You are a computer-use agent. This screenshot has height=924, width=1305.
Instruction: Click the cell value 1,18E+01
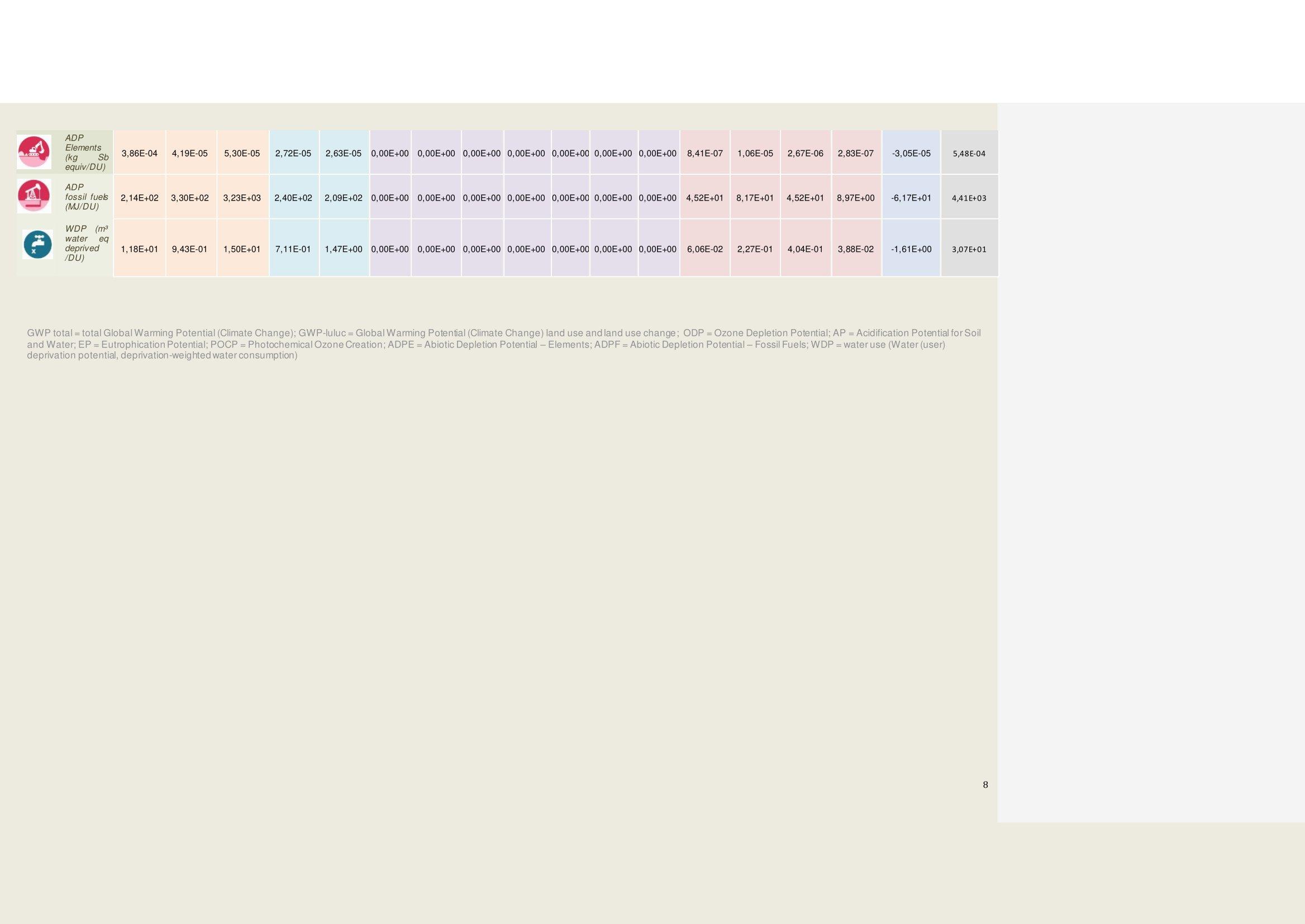pos(139,249)
